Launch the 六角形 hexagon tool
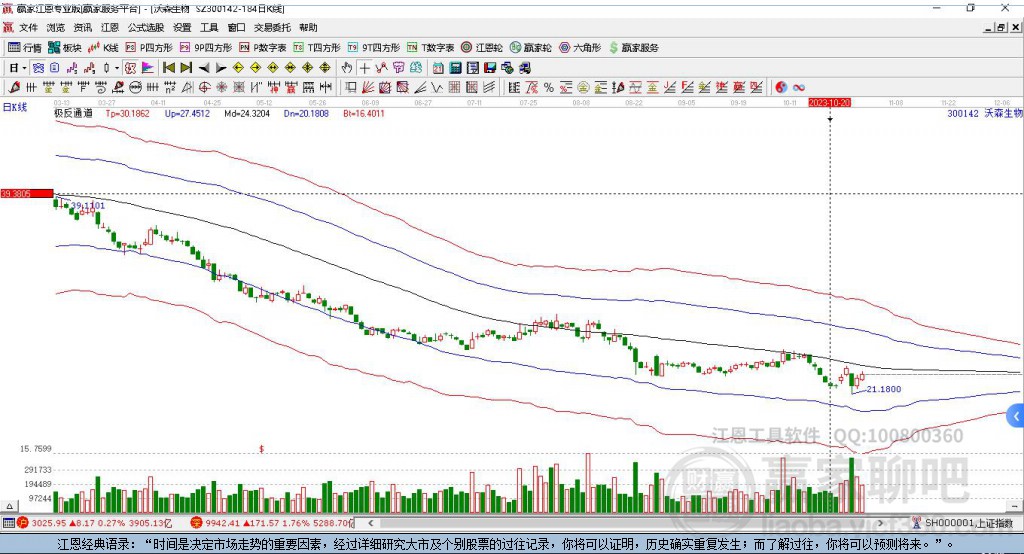This screenshot has height=554, width=1024. pyautogui.click(x=580, y=47)
